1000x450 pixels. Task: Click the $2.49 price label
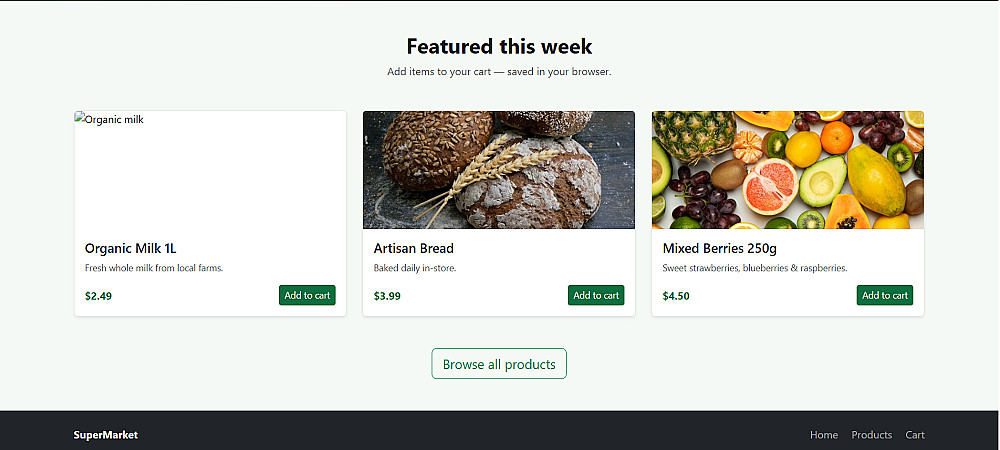click(98, 296)
